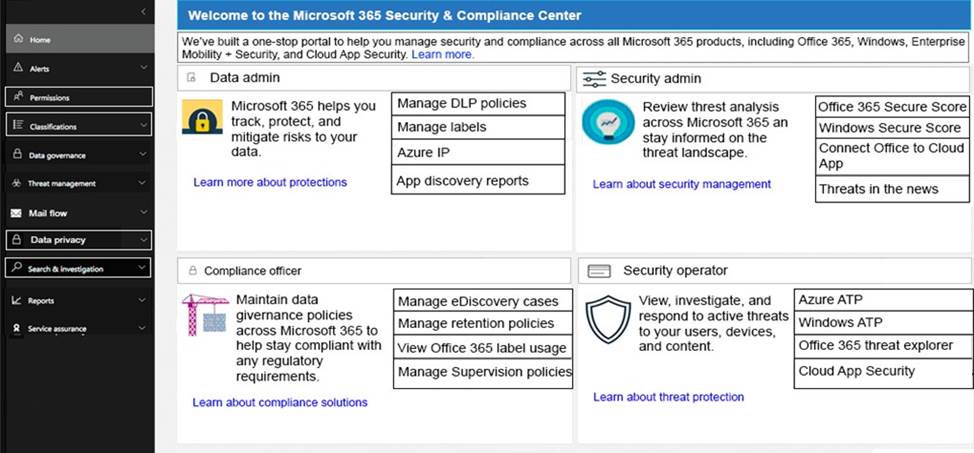Screen dimensions: 974x453
Task: Click the Data admin padlock image
Action: [202, 117]
